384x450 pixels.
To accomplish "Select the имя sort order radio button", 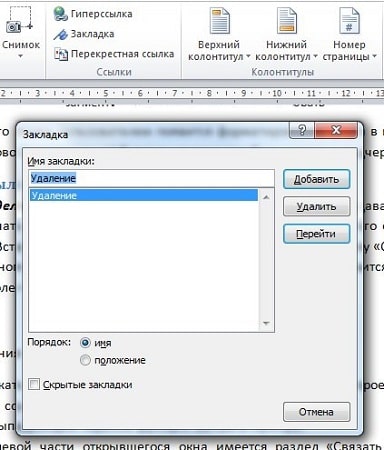I will [85, 343].
